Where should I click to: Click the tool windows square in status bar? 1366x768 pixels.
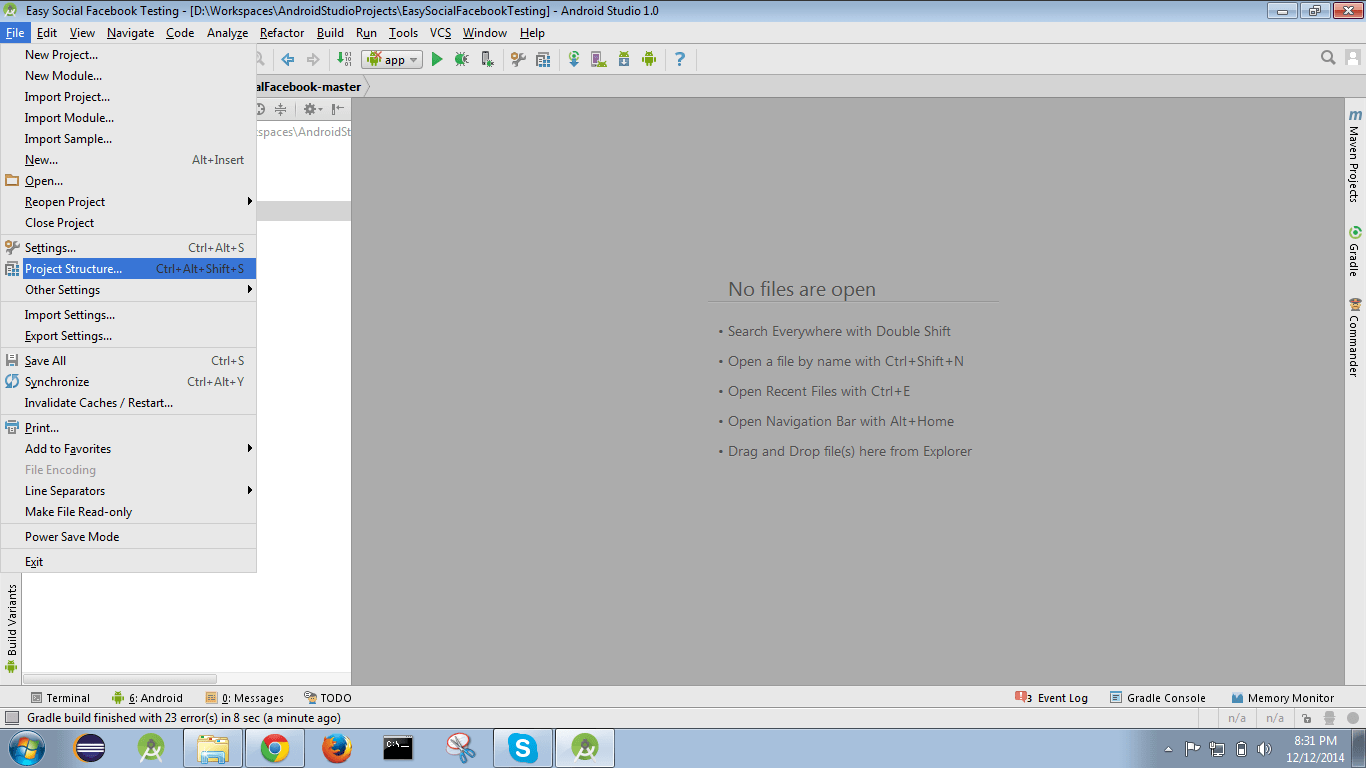[12, 718]
